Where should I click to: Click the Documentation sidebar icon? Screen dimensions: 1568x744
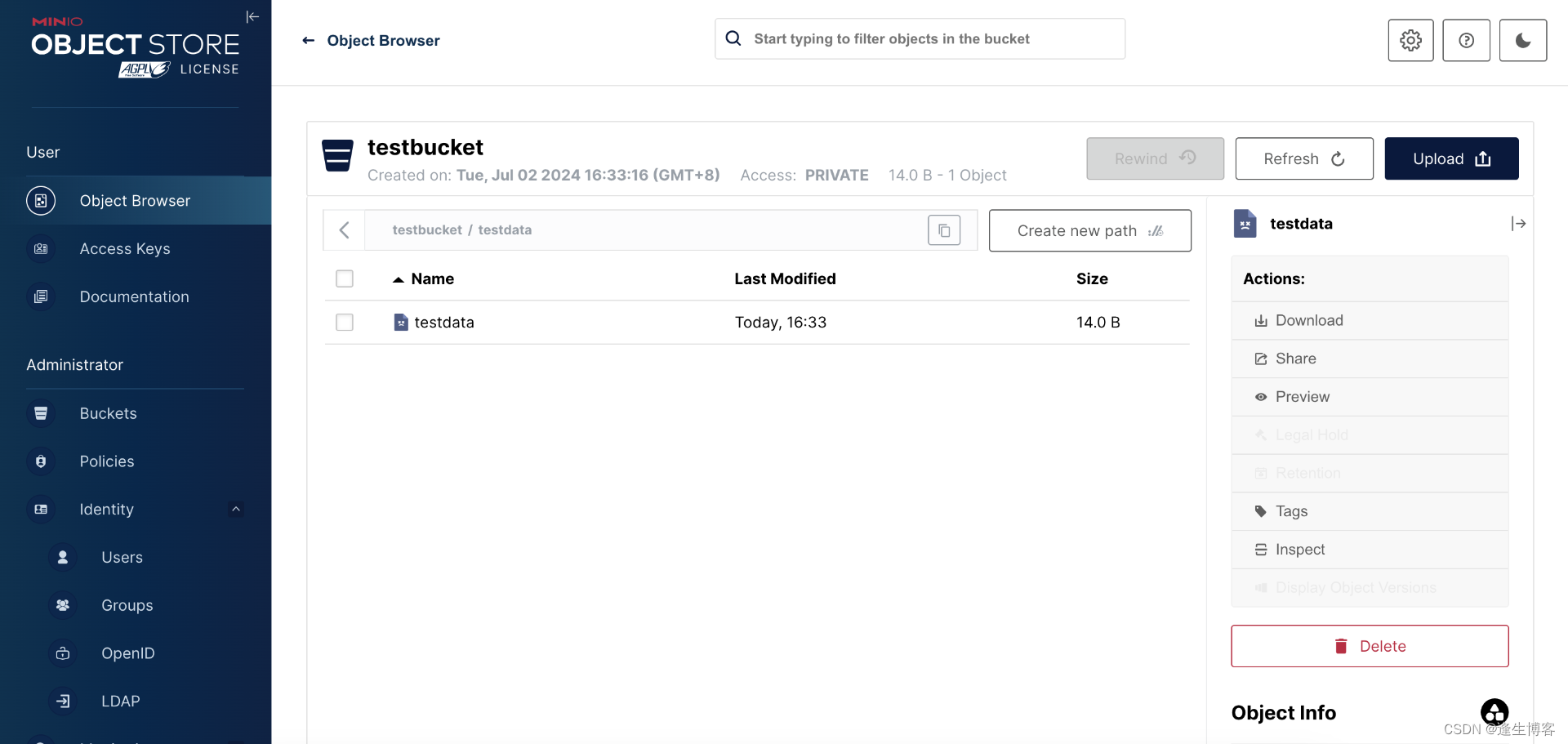point(41,297)
